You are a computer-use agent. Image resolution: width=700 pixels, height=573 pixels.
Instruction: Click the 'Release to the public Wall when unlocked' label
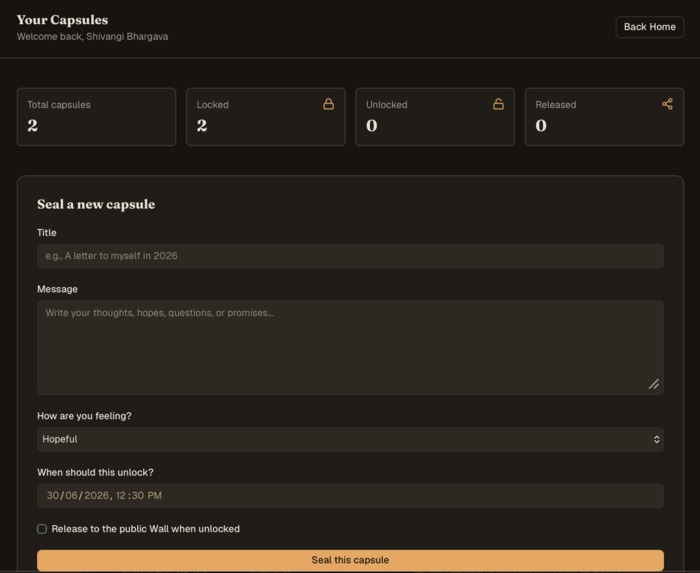(146, 529)
